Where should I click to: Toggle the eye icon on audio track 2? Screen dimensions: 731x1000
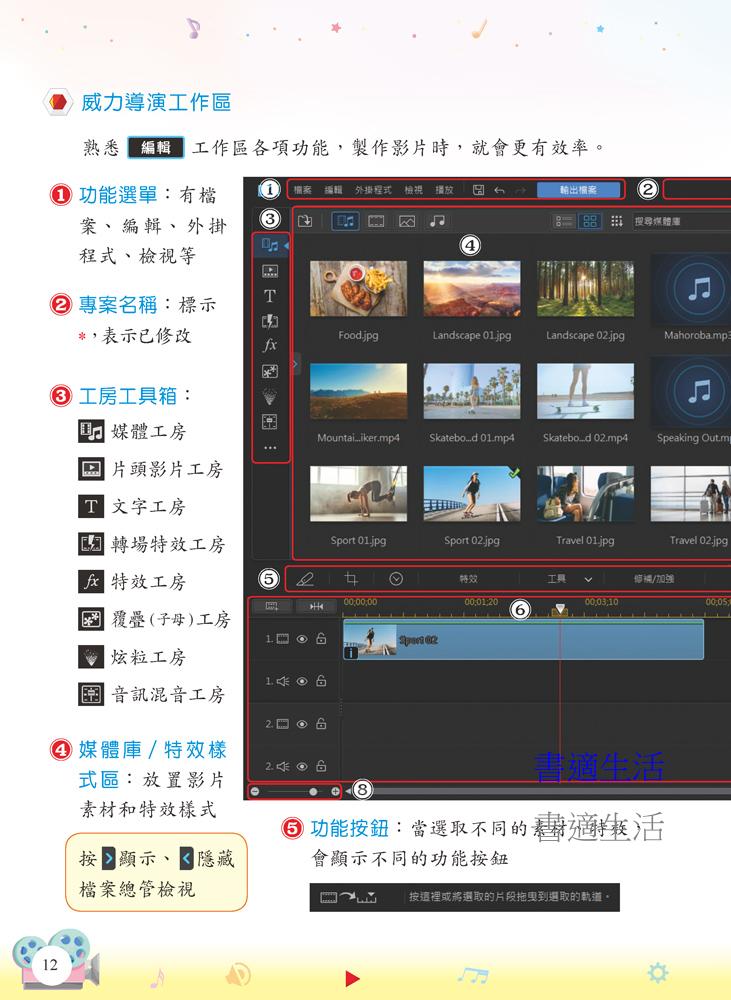302,766
